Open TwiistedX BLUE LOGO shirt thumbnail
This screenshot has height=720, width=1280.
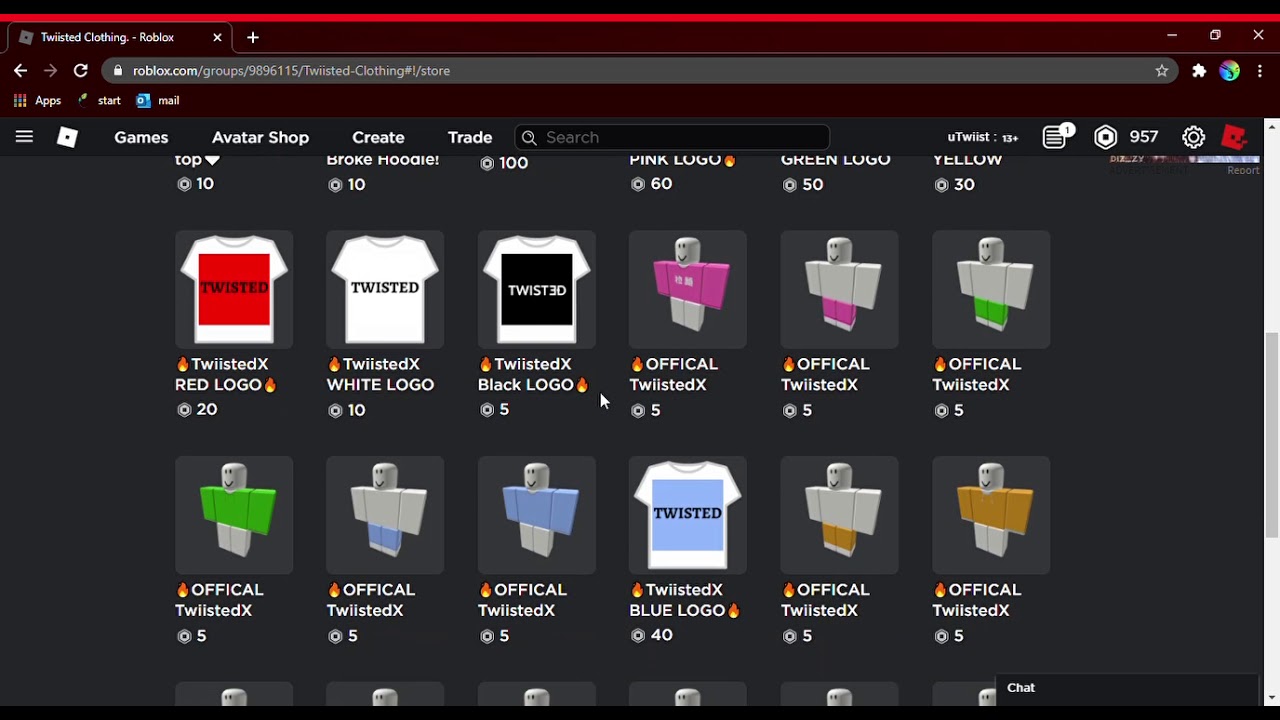pyautogui.click(x=688, y=516)
